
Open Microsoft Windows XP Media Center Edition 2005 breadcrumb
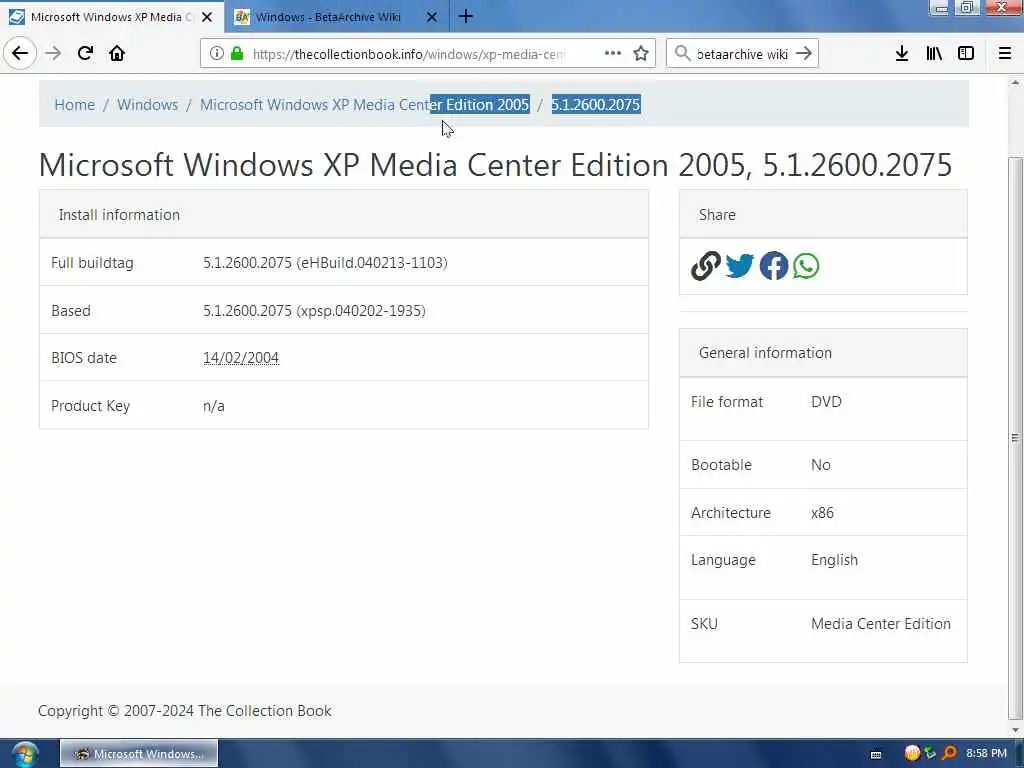click(364, 104)
